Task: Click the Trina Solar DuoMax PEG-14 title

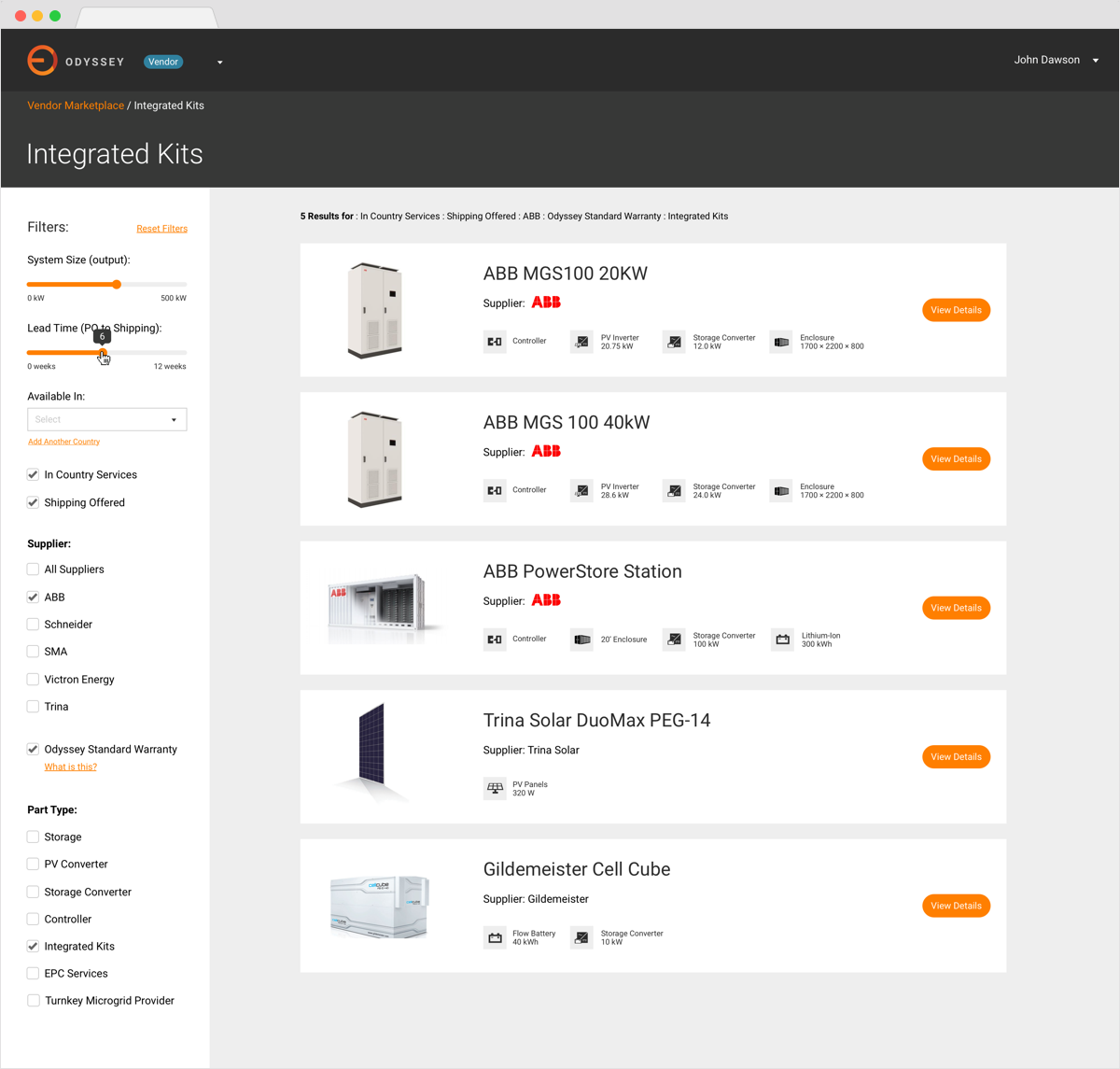Action: (597, 720)
